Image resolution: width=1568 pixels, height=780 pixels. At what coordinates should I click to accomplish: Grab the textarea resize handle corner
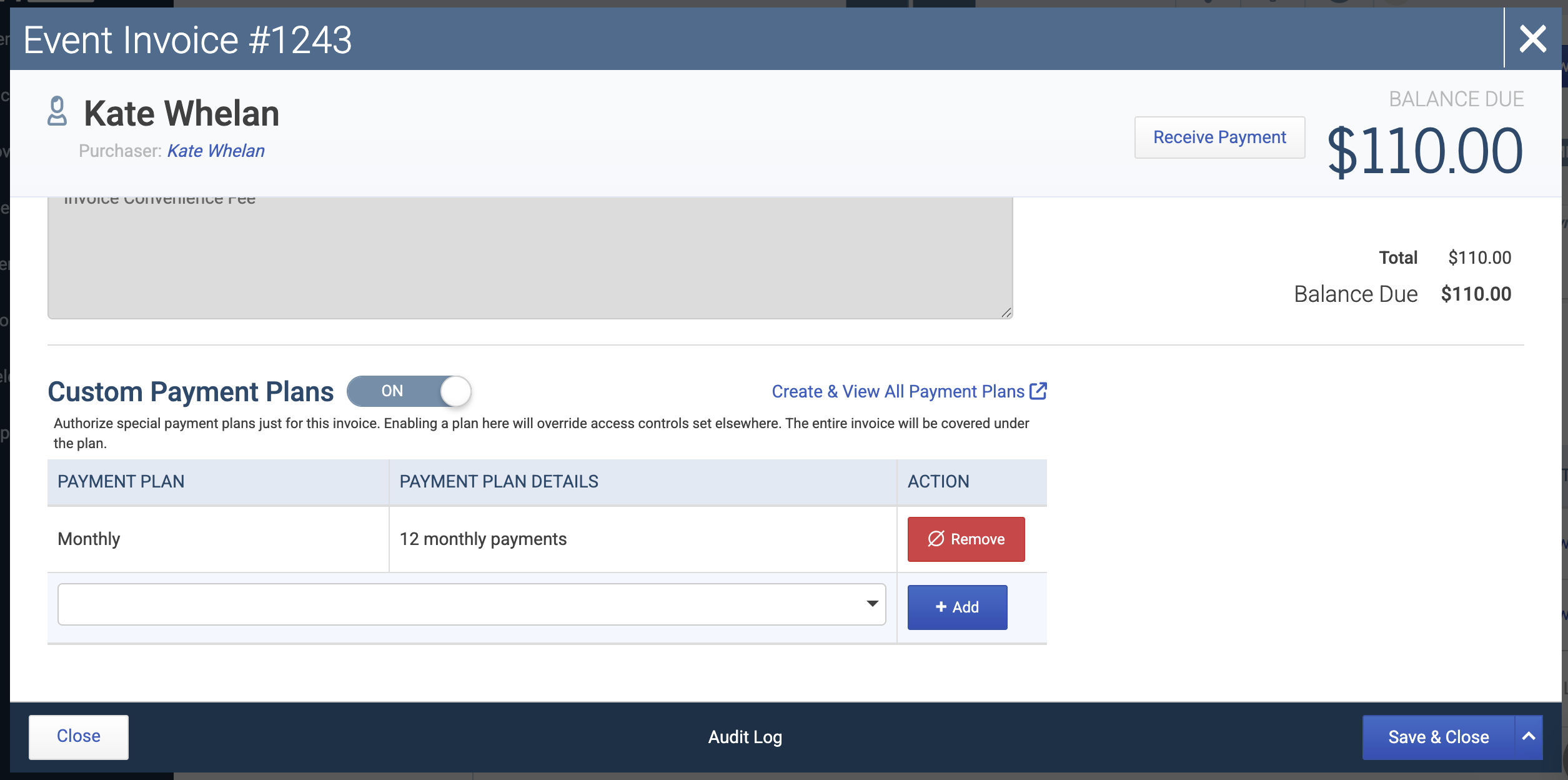pyautogui.click(x=1006, y=312)
